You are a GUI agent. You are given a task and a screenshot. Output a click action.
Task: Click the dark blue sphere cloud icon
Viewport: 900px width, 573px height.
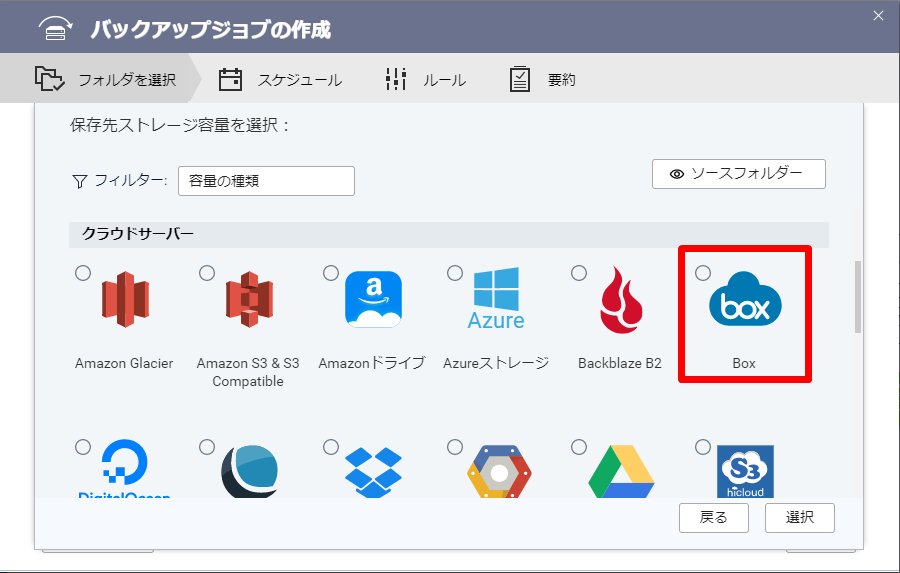click(x=250, y=471)
